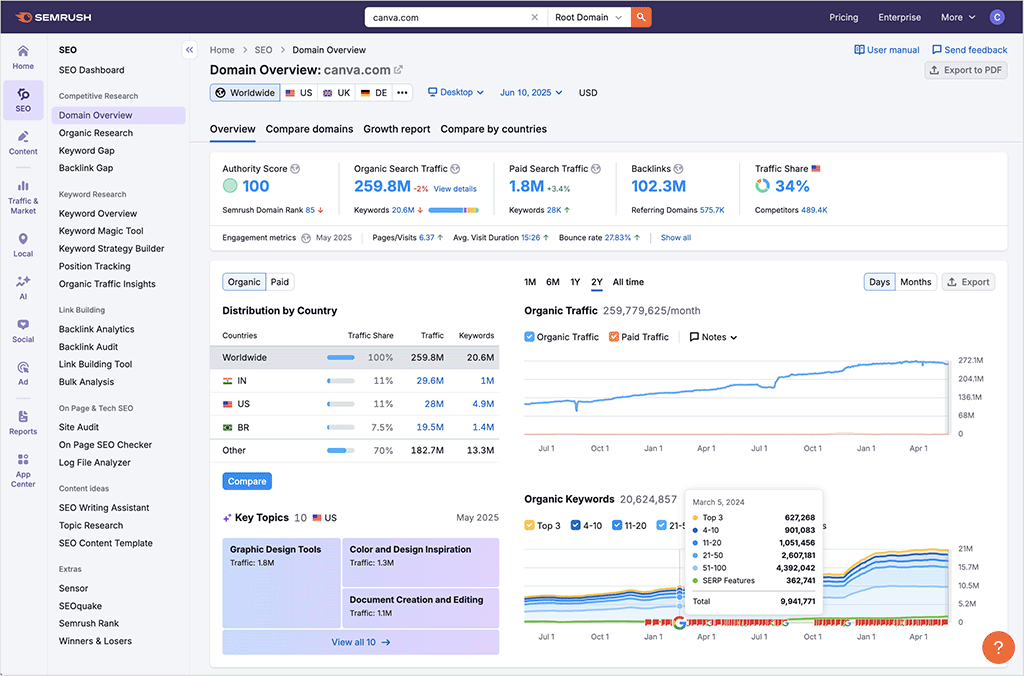The width and height of the screenshot is (1024, 676).
Task: Click the Authority Score info icon
Action: click(x=295, y=169)
